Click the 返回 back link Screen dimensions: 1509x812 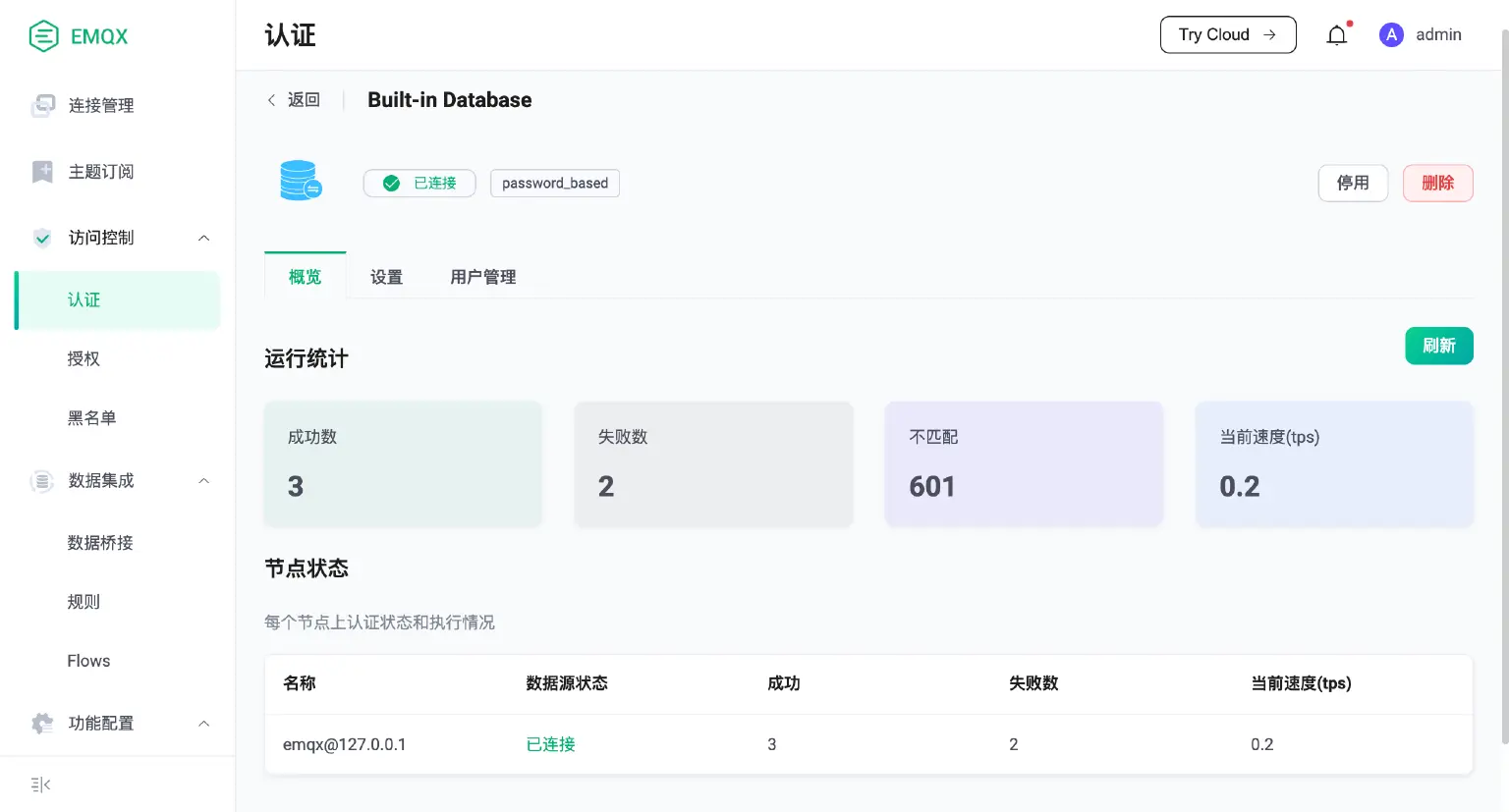coord(293,99)
